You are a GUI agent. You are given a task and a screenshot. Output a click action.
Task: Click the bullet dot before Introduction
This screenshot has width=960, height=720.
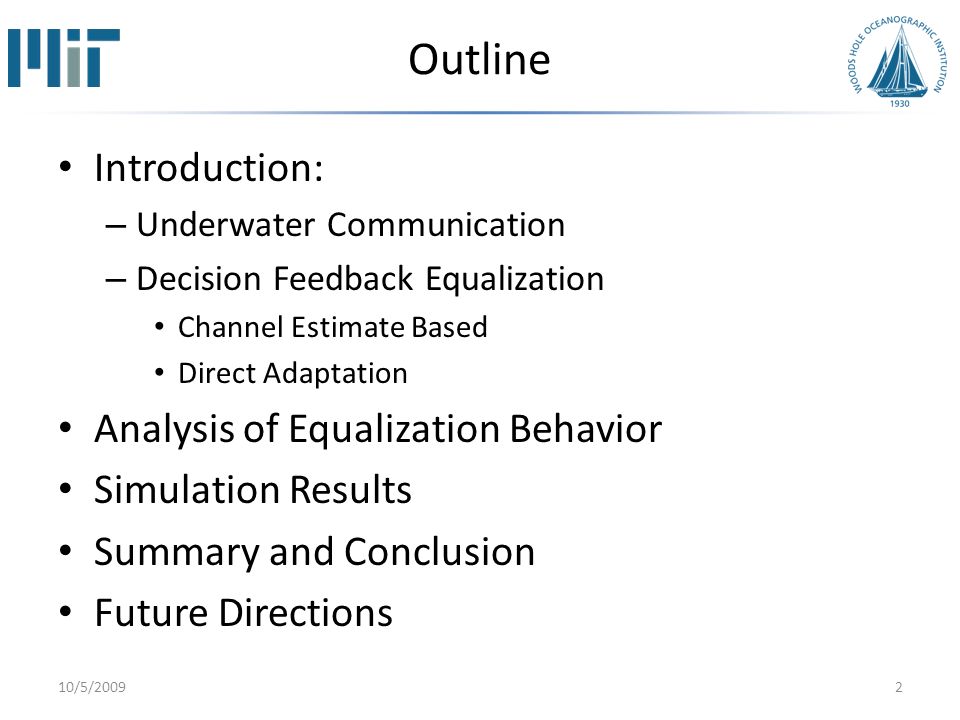click(66, 167)
